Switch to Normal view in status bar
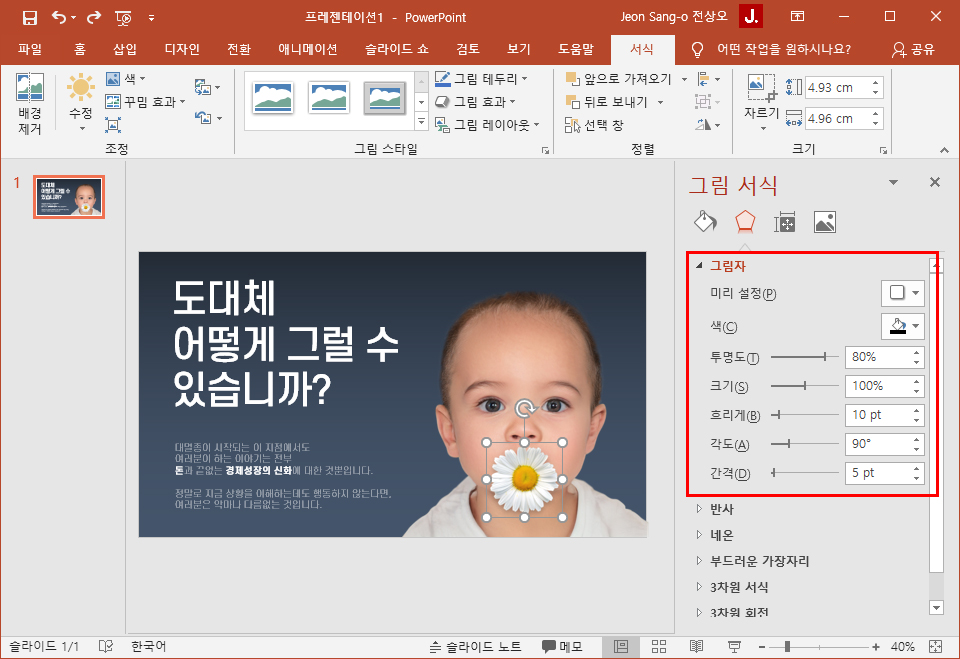The height and width of the screenshot is (659, 960). click(x=621, y=646)
